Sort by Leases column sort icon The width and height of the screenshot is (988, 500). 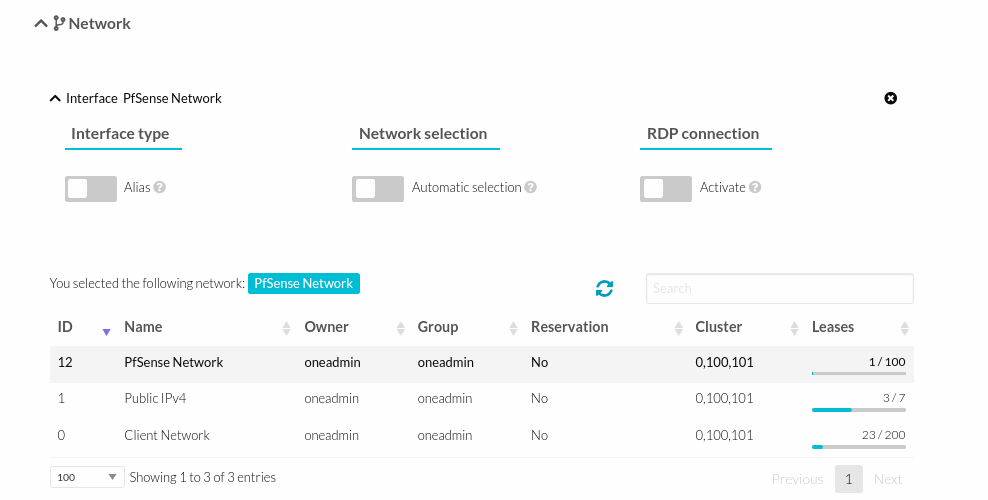point(904,328)
